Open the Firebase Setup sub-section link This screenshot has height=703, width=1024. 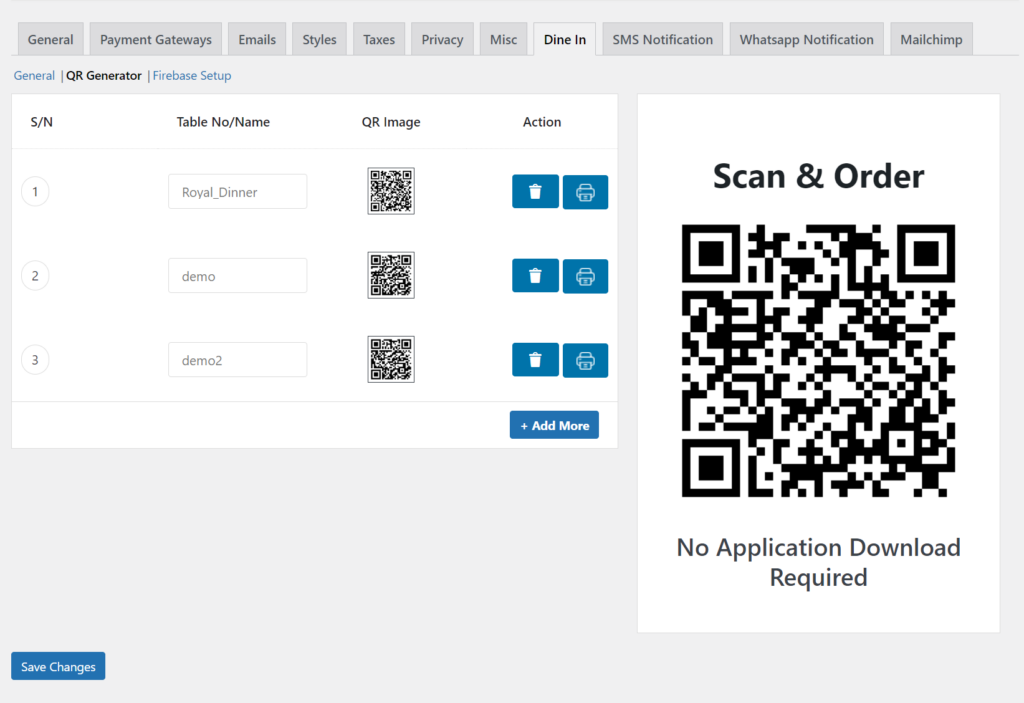[x=192, y=75]
